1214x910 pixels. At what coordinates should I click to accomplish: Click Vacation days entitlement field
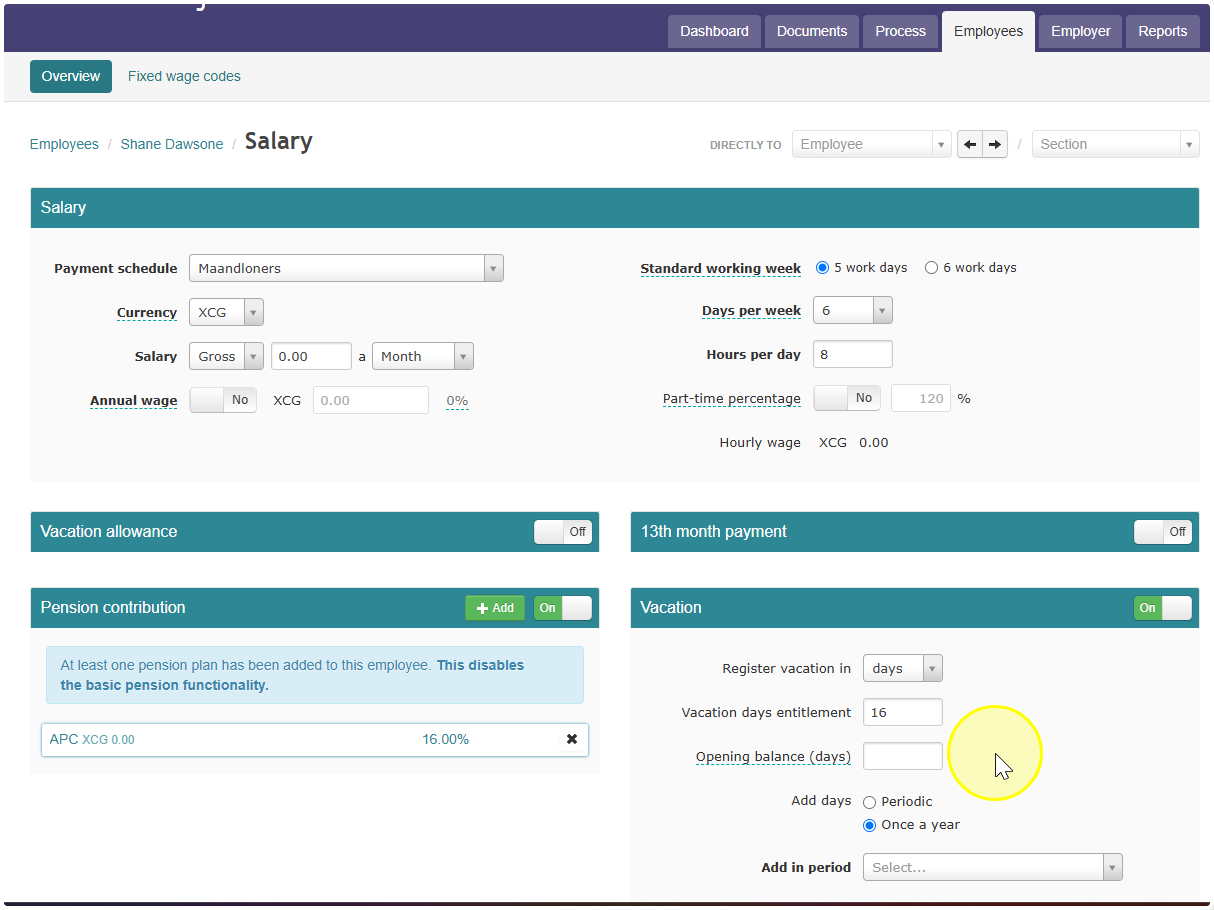(x=903, y=712)
